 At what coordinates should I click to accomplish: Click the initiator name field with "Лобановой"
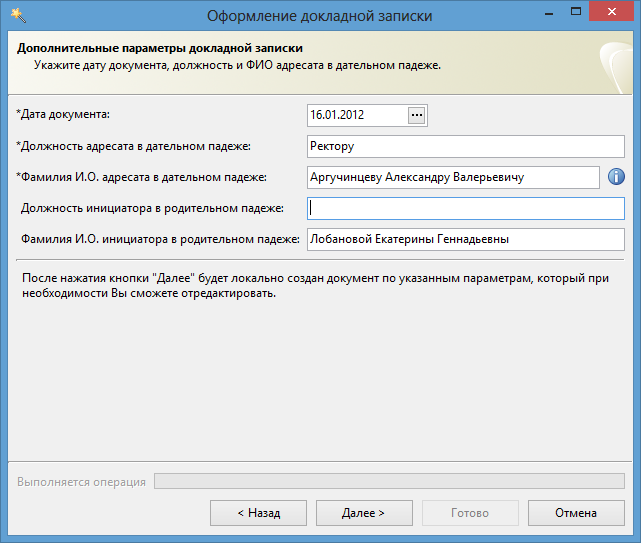coord(465,239)
